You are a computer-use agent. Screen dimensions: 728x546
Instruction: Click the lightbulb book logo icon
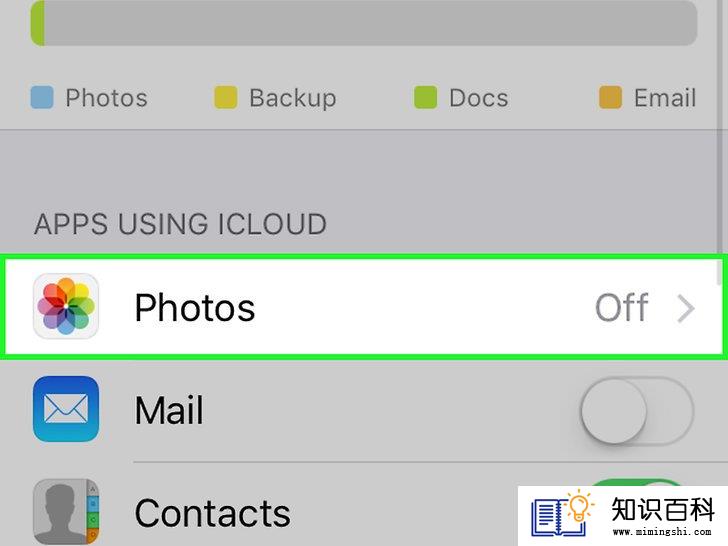coord(563,514)
